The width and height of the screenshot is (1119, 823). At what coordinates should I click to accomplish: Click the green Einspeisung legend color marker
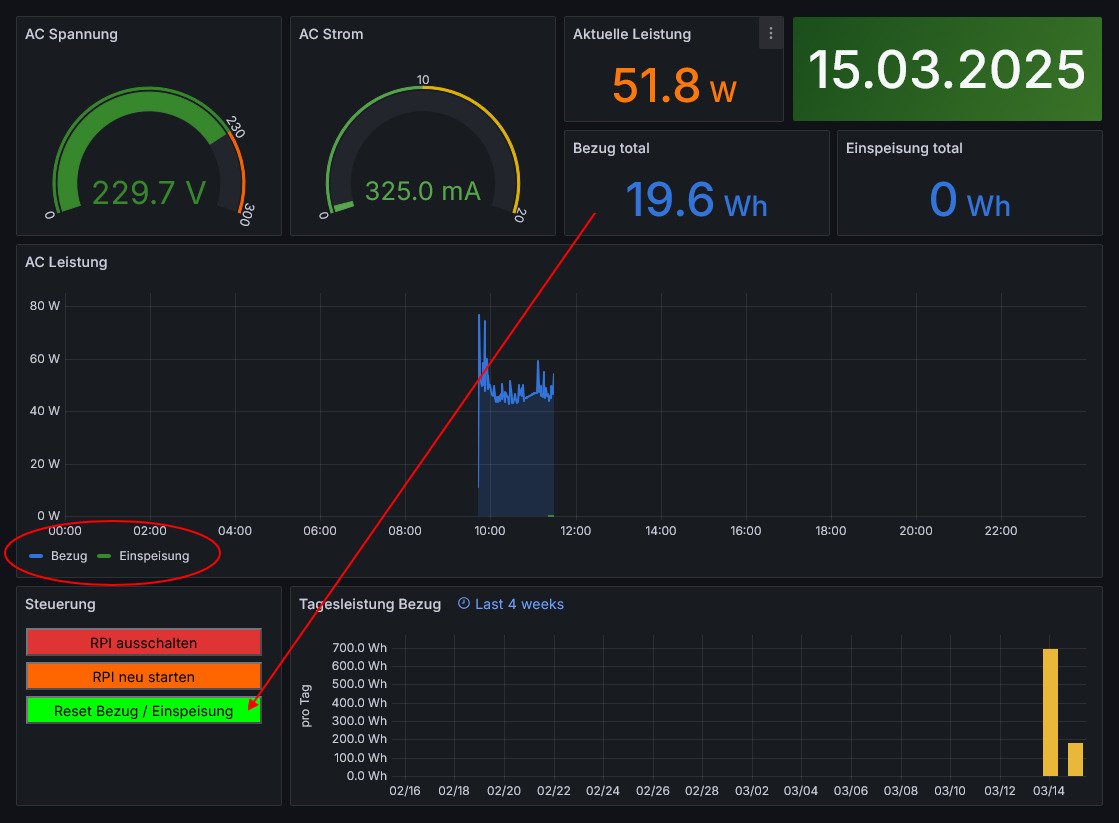click(105, 556)
